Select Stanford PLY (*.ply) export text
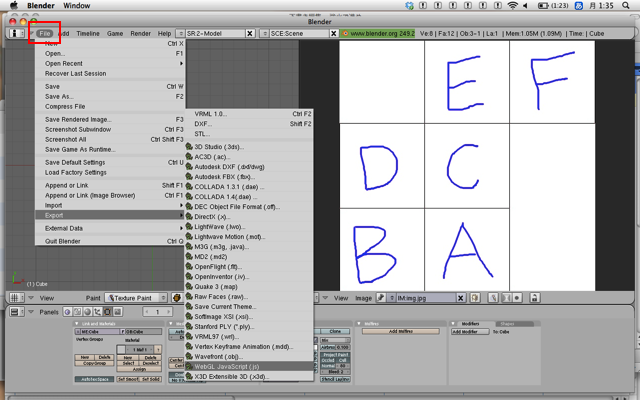Image resolution: width=640 pixels, height=400 pixels. [224, 327]
